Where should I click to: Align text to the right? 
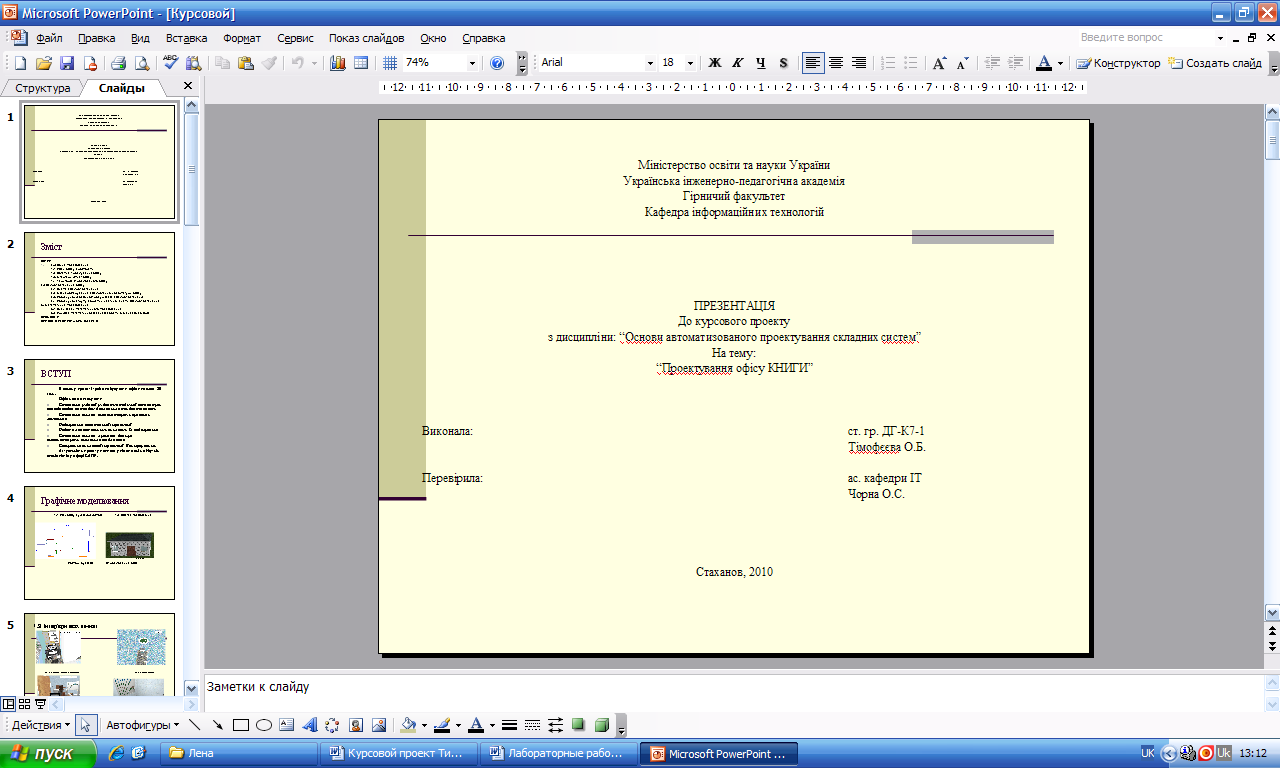coord(859,63)
